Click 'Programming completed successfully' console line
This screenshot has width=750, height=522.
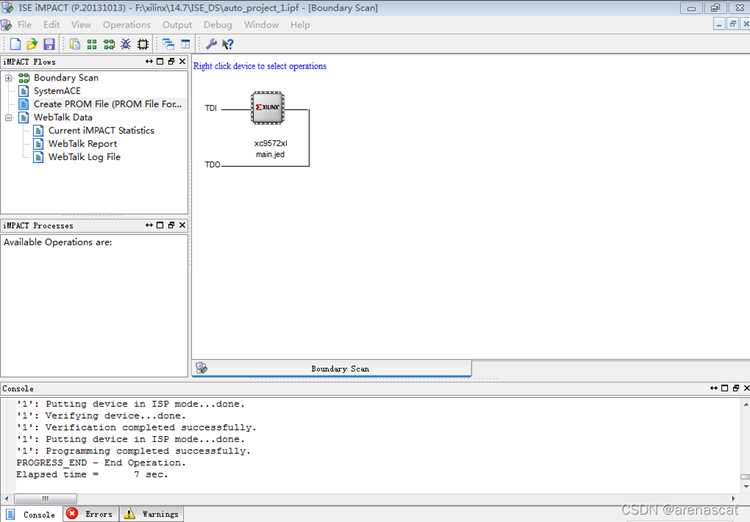pyautogui.click(x=133, y=451)
